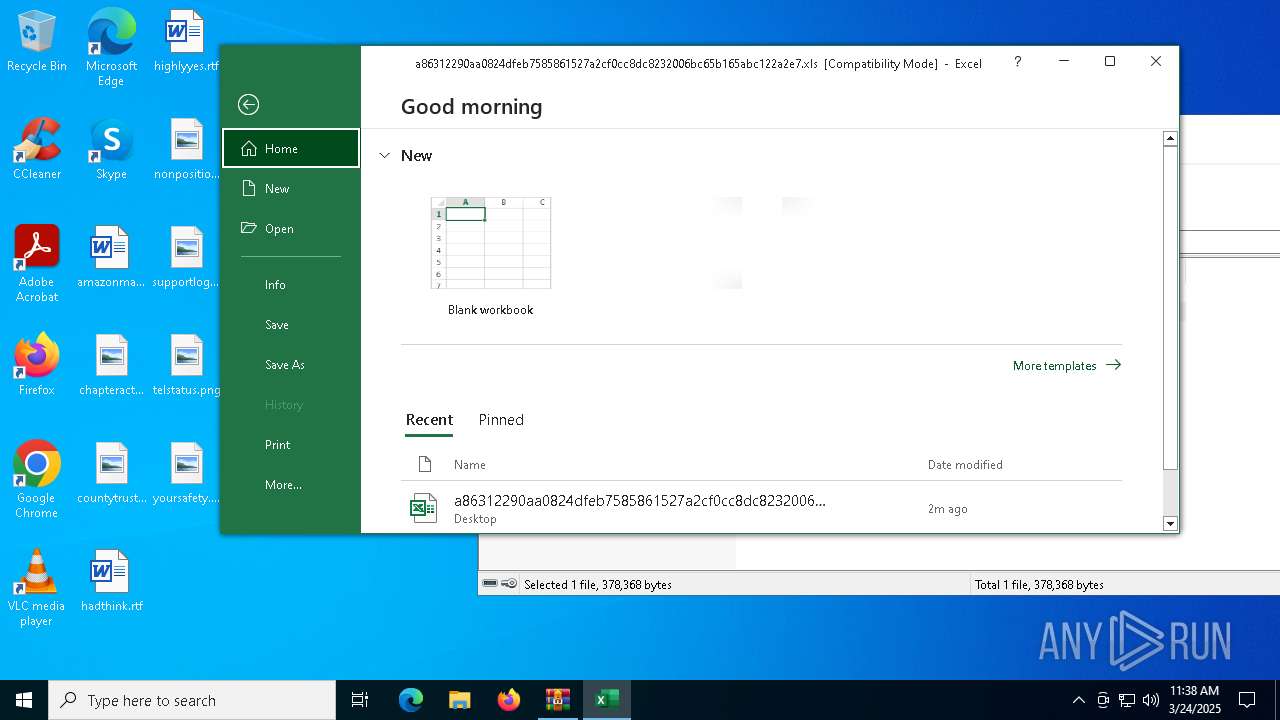1280x720 pixels.
Task: Select highlyyes.rtf desktop file
Action: [186, 42]
